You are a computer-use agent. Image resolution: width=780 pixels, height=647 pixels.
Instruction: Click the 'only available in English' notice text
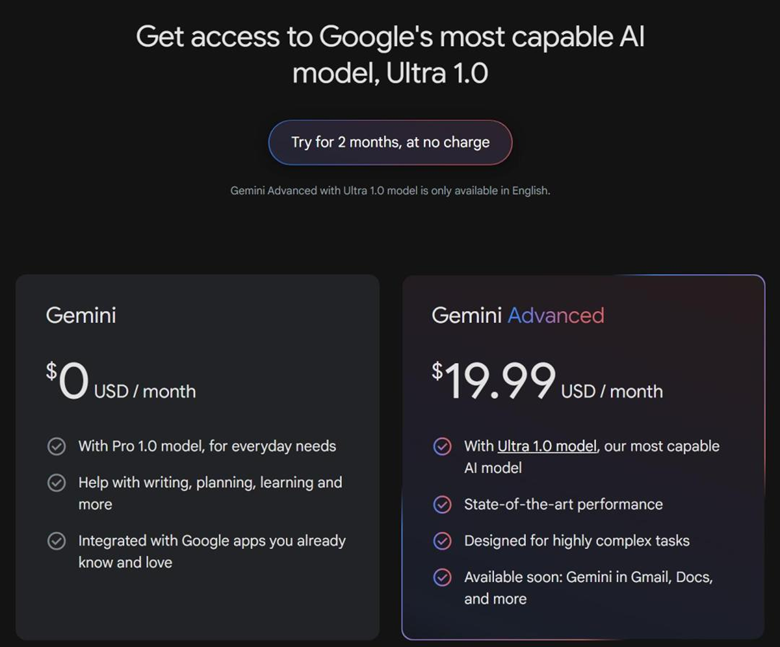[x=390, y=190]
